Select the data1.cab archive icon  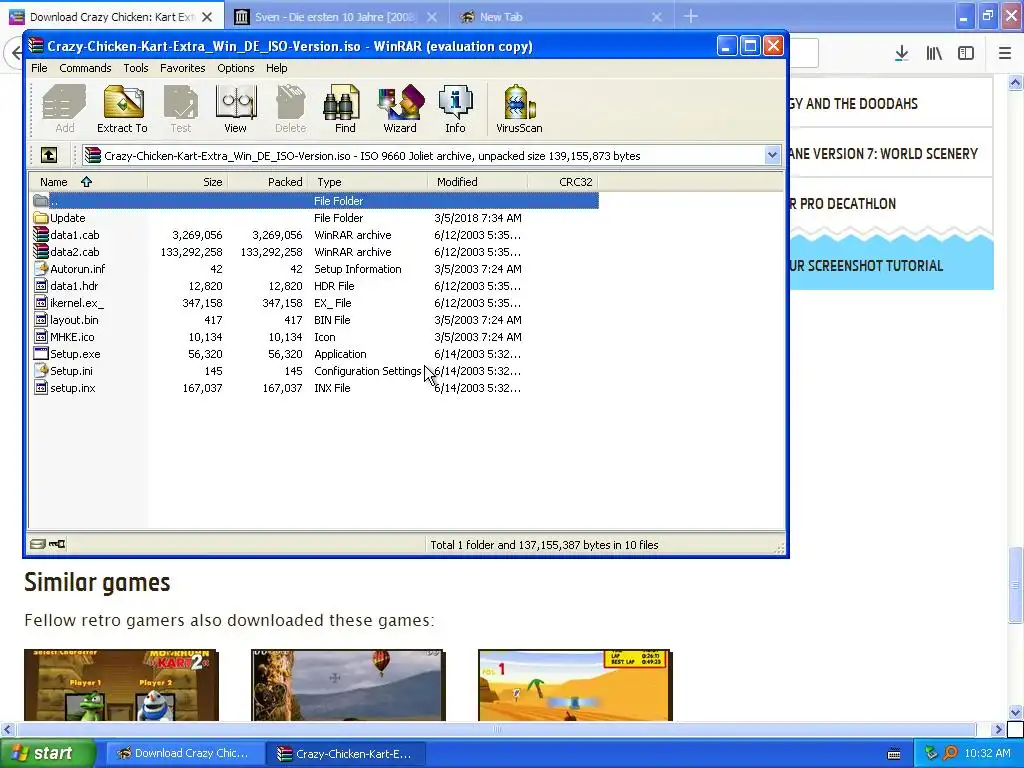(x=40, y=234)
